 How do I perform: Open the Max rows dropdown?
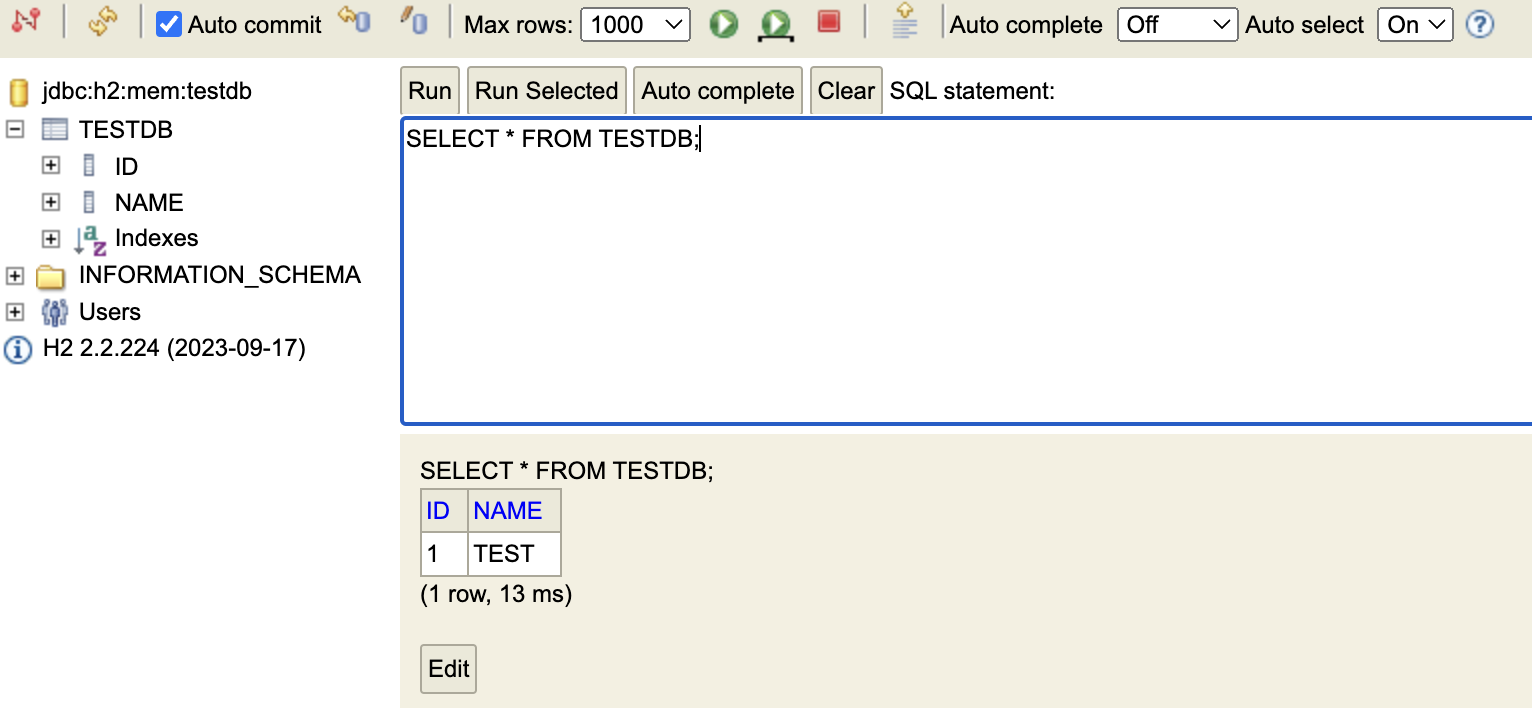(x=635, y=24)
